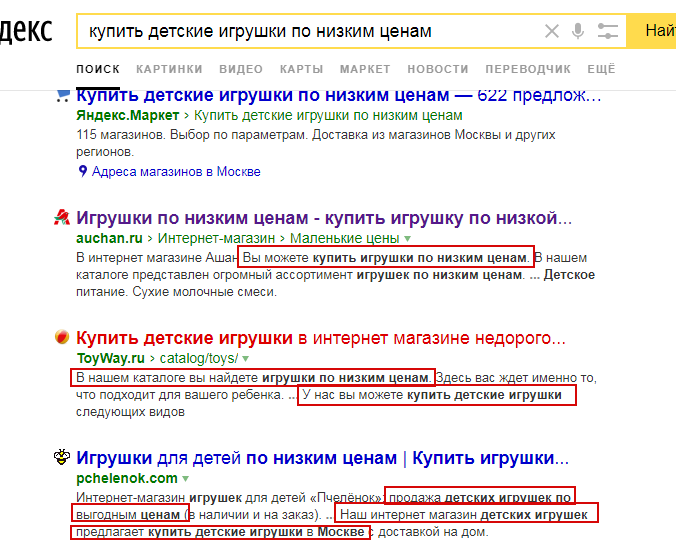Click the map pin icon near store addresses

point(82,171)
